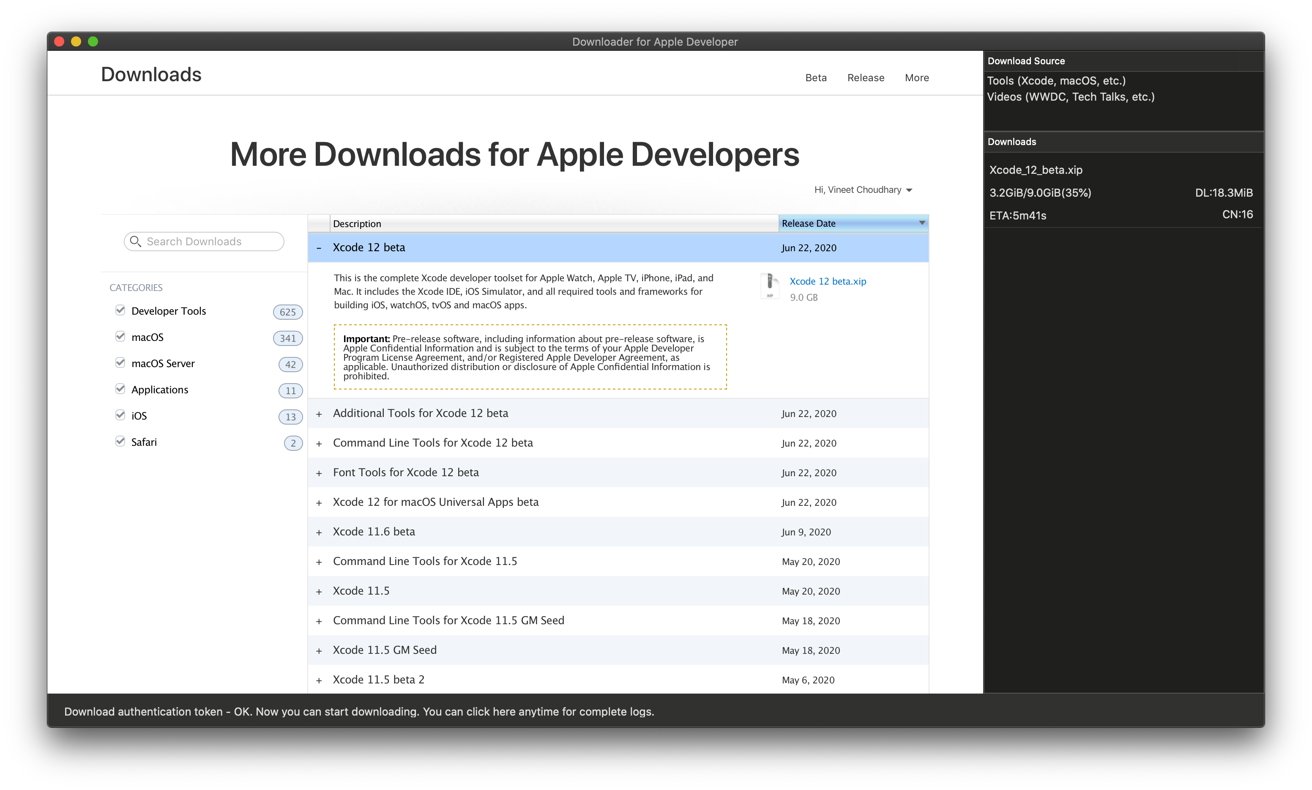Select Tools (Xcode, macOS, etc.) download source
Screen dimensions: 1312x790
click(1056, 81)
